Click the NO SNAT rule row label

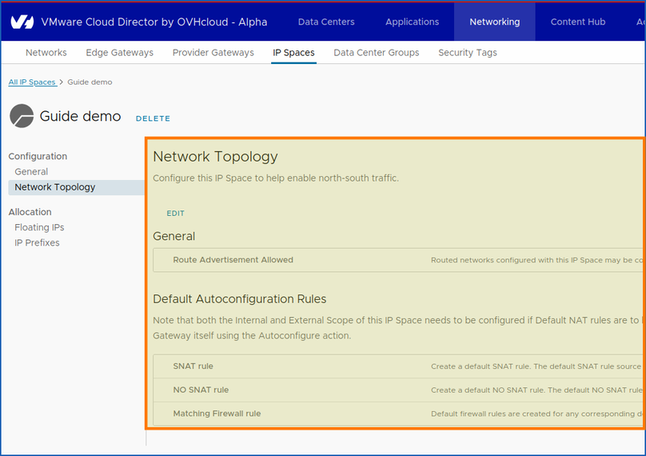point(201,390)
